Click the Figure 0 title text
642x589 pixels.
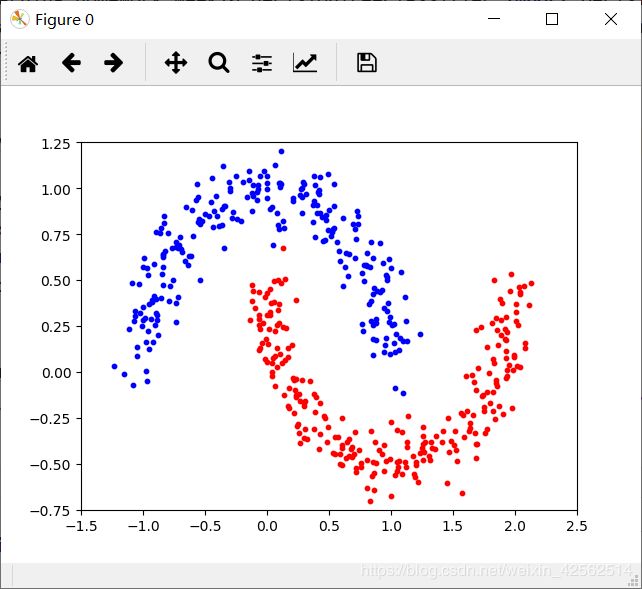pyautogui.click(x=65, y=20)
